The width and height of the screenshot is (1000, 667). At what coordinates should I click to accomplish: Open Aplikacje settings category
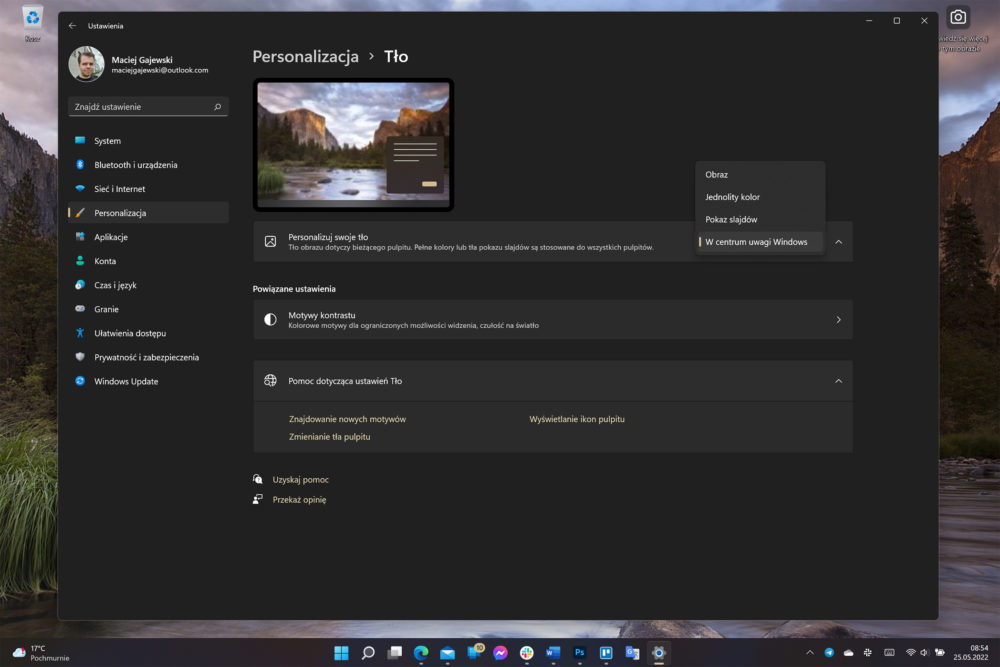(148, 237)
